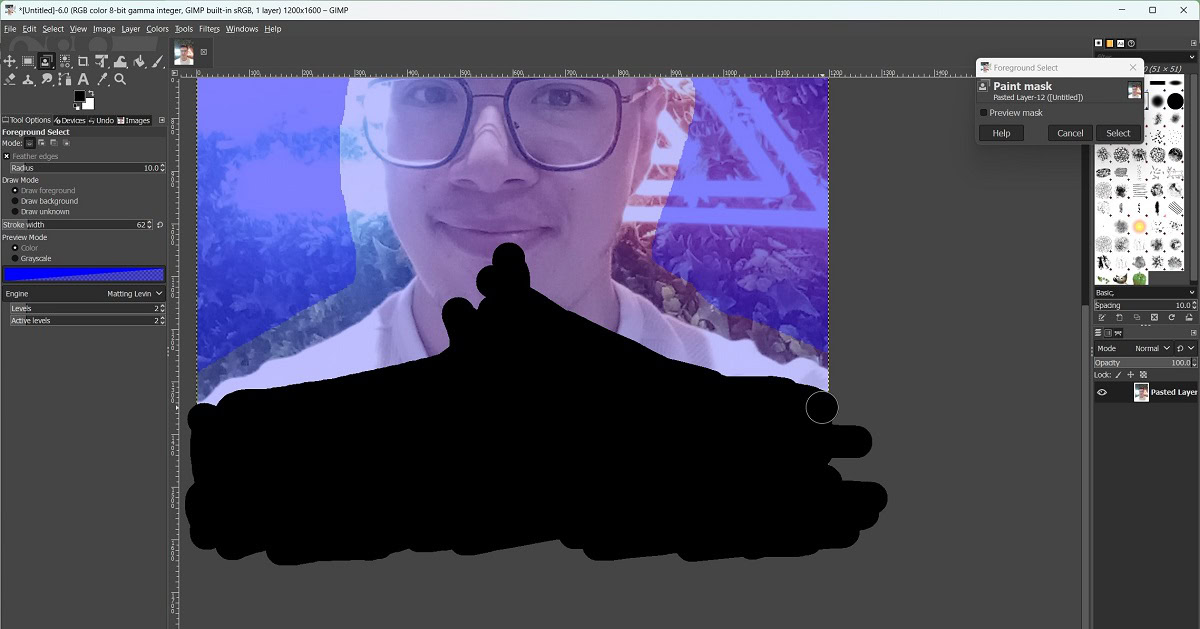Open the File menu
The width and height of the screenshot is (1200, 629).
pos(10,29)
